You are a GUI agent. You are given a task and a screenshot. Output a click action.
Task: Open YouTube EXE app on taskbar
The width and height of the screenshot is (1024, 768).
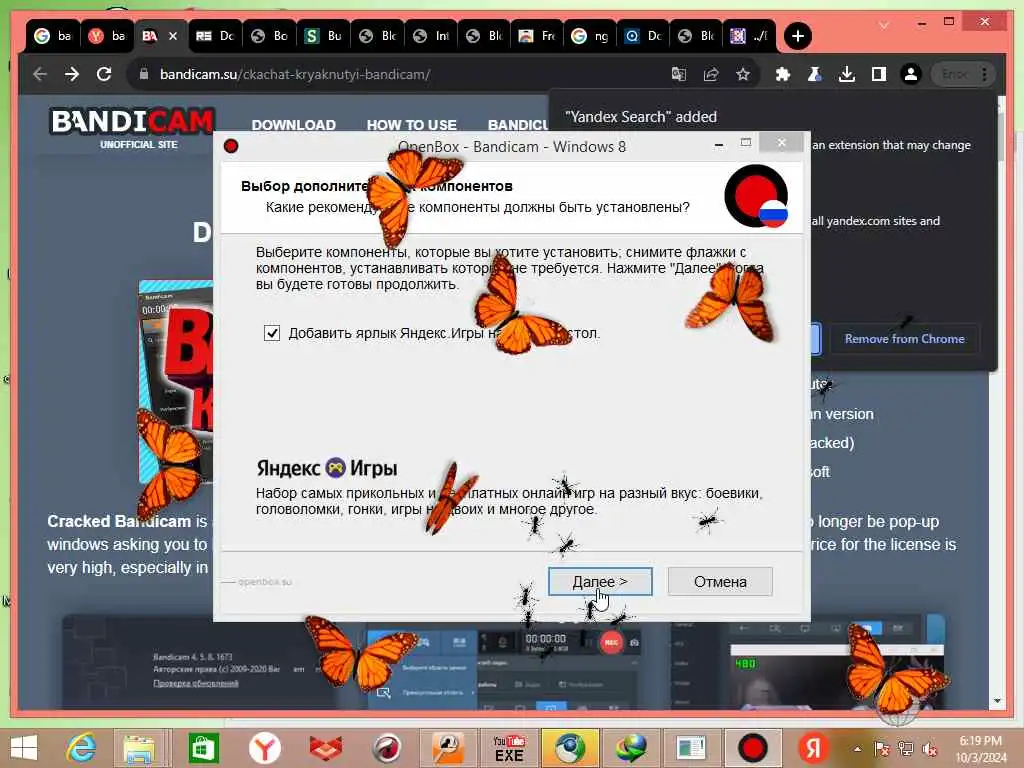pyautogui.click(x=509, y=748)
